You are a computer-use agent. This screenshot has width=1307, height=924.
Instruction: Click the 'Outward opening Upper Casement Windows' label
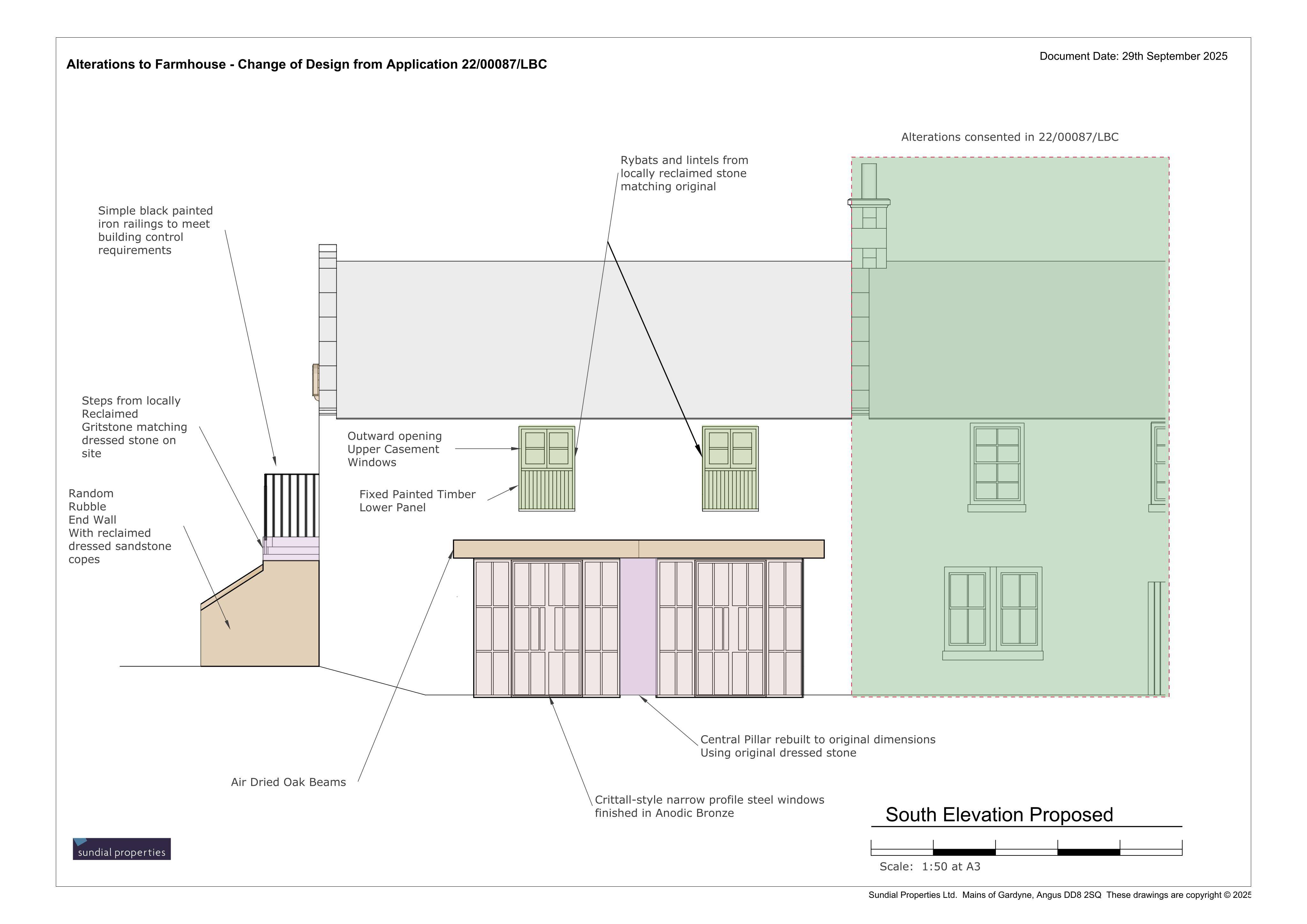click(x=394, y=449)
